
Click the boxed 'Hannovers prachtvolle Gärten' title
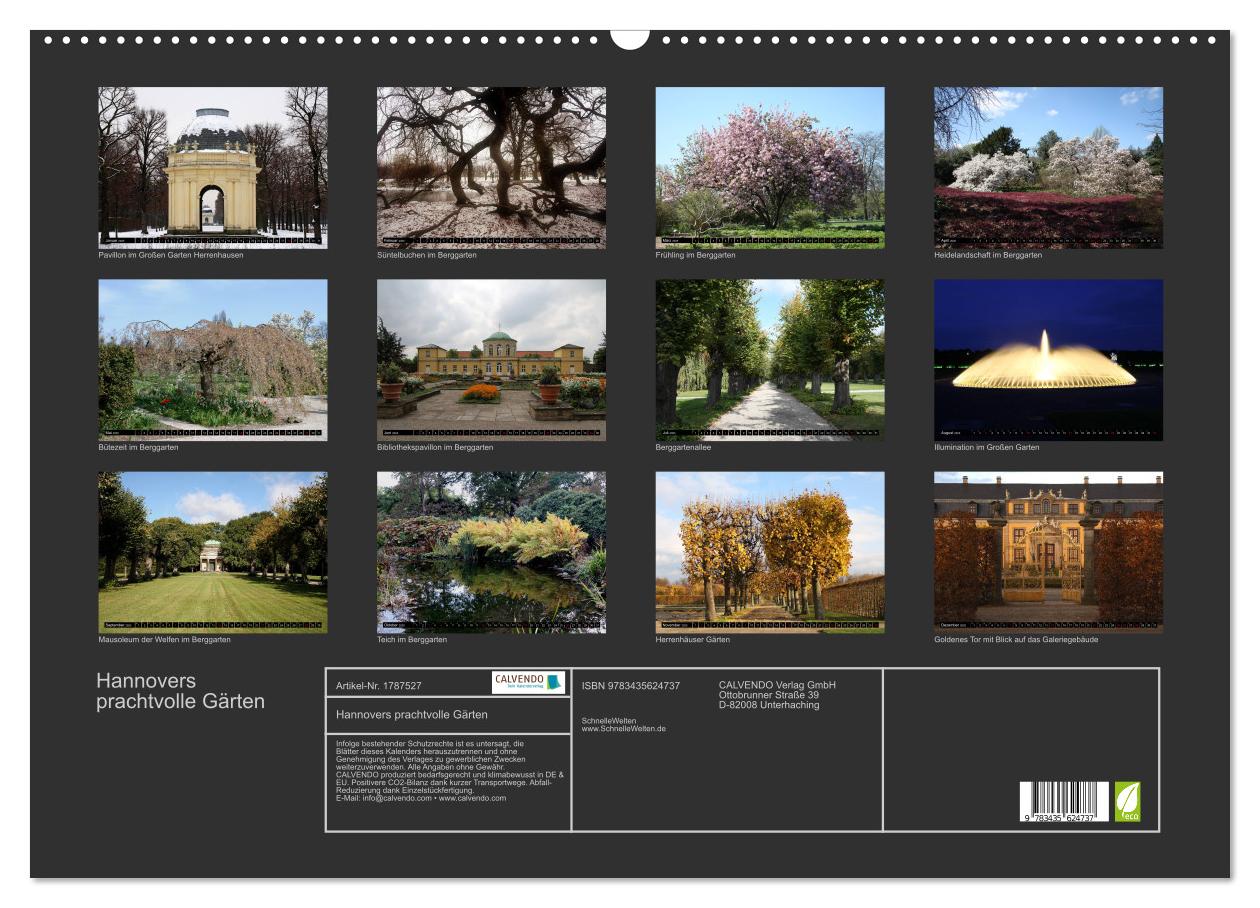click(412, 715)
